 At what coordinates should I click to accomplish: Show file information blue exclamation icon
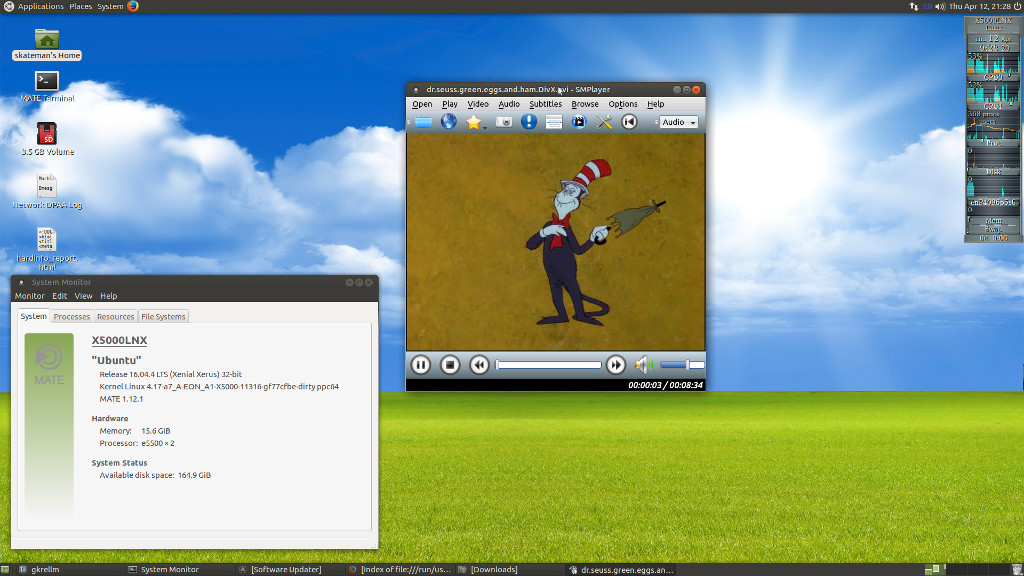(x=529, y=122)
